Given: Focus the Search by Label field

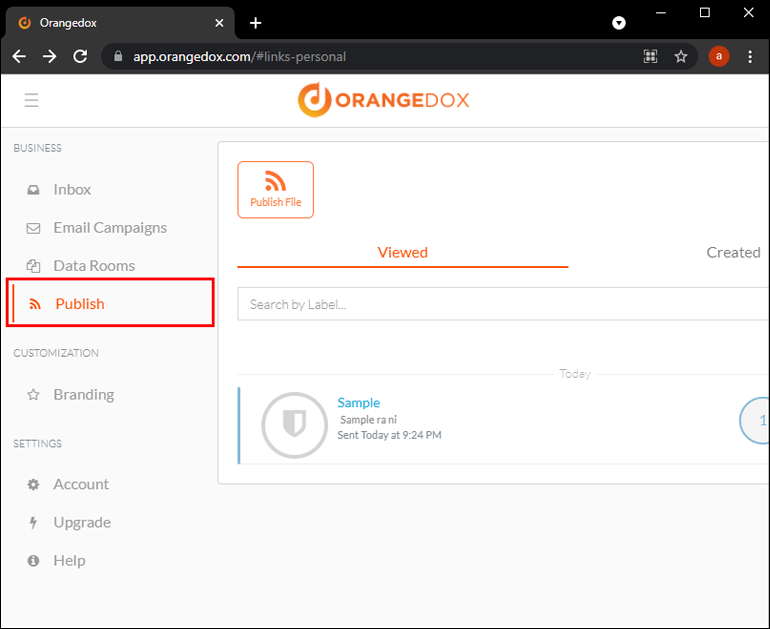Looking at the screenshot, I should (503, 304).
